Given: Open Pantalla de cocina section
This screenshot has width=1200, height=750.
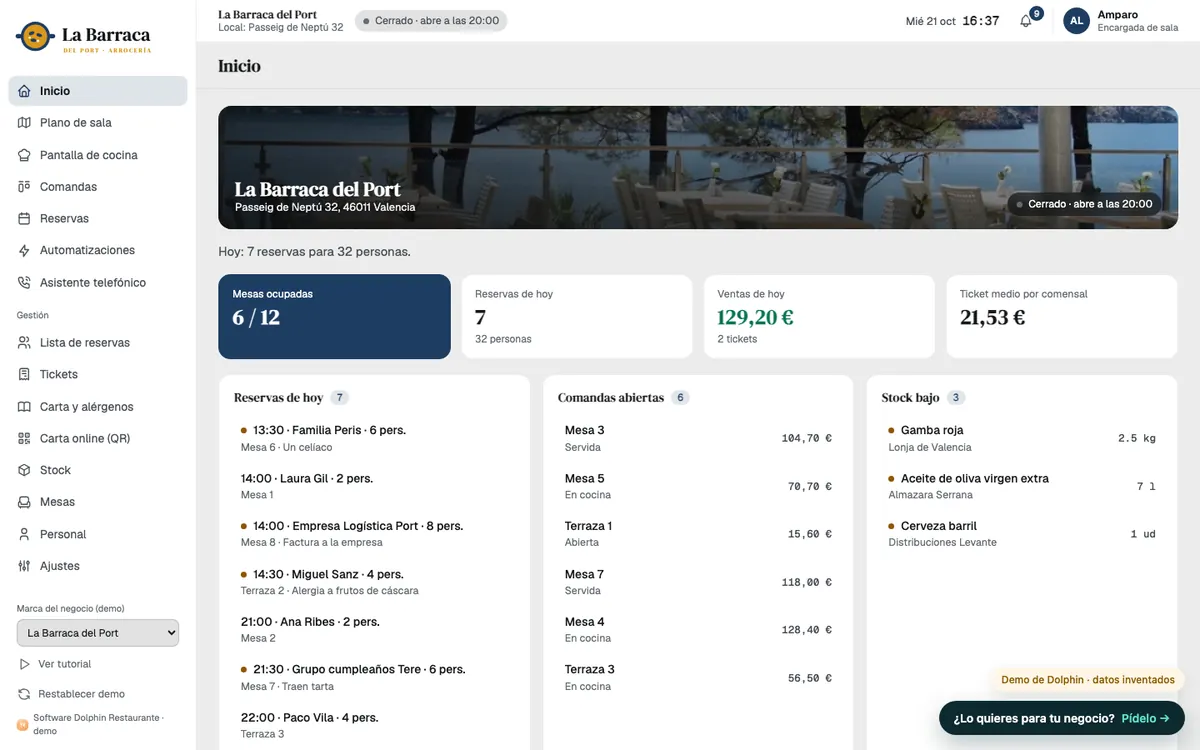Looking at the screenshot, I should coord(98,155).
